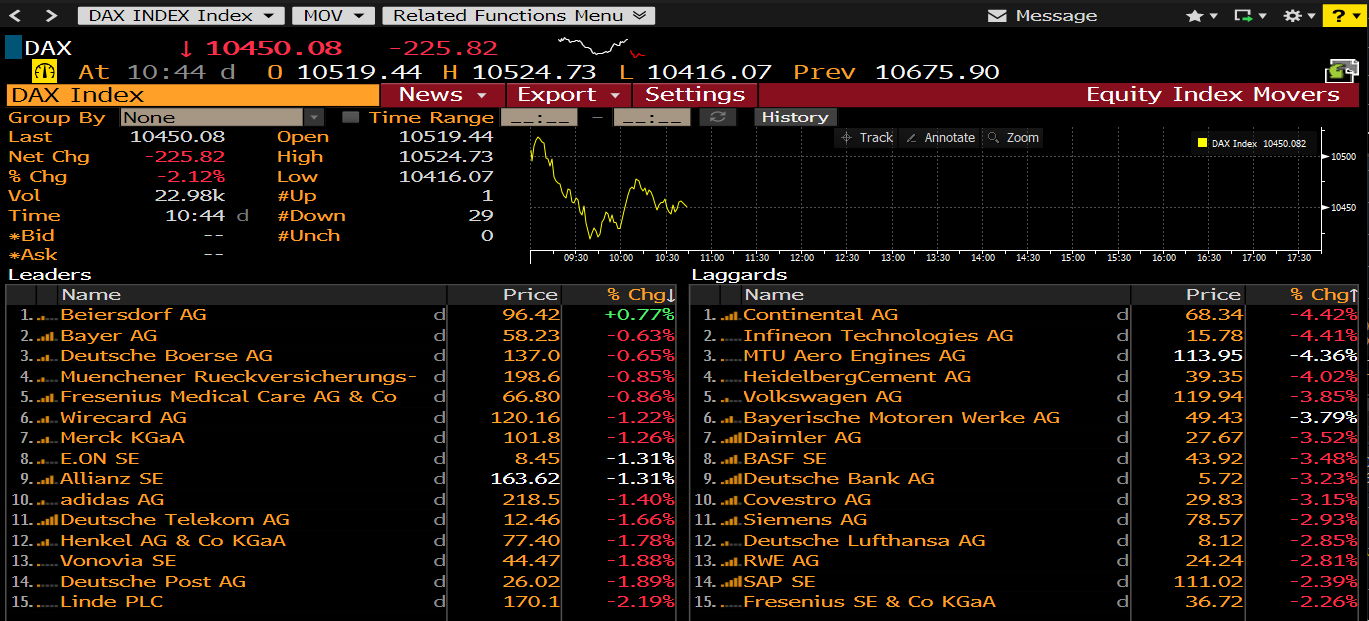This screenshot has height=621, width=1369.
Task: Open the DAX INDEX Index dropdown
Action: 181,15
